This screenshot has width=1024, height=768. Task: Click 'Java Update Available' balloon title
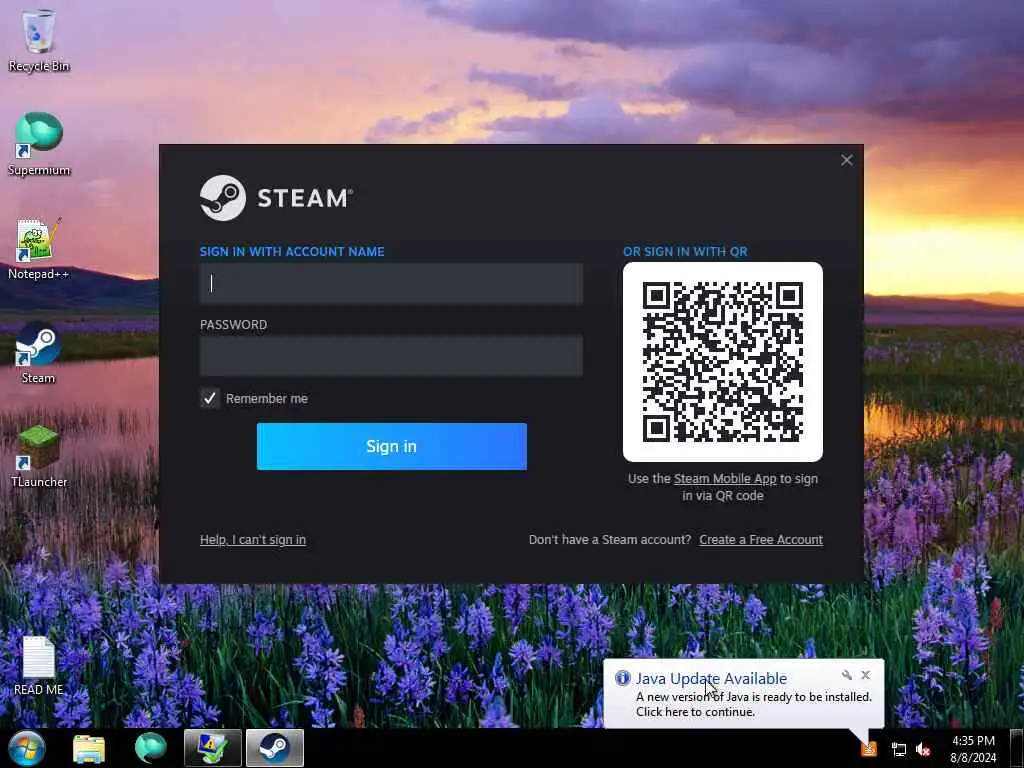click(x=711, y=679)
